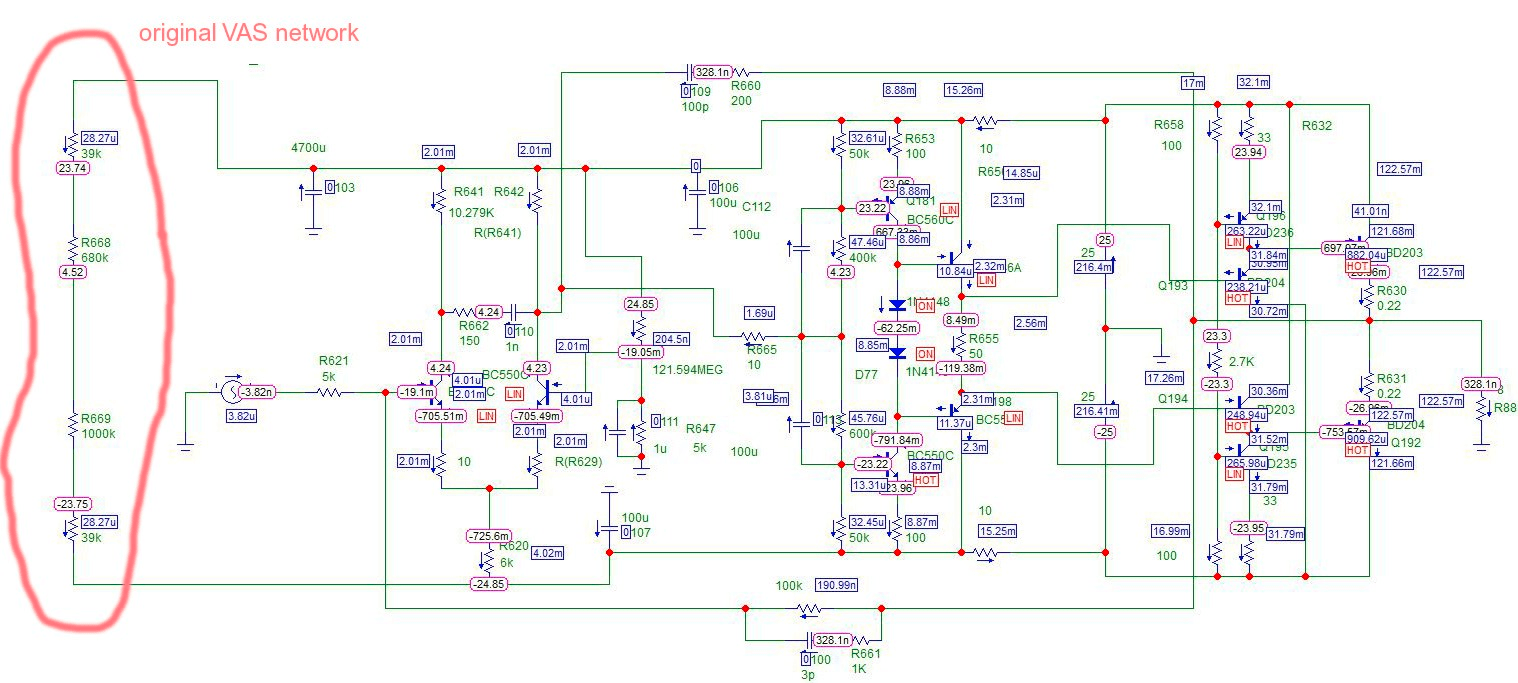Click the -119.38m node voltage label
The width and height of the screenshot is (1518, 683).
pyautogui.click(x=960, y=367)
